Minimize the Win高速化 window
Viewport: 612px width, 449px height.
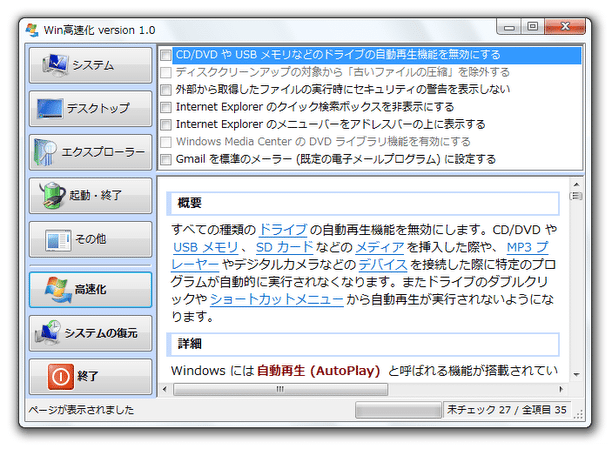click(x=509, y=27)
